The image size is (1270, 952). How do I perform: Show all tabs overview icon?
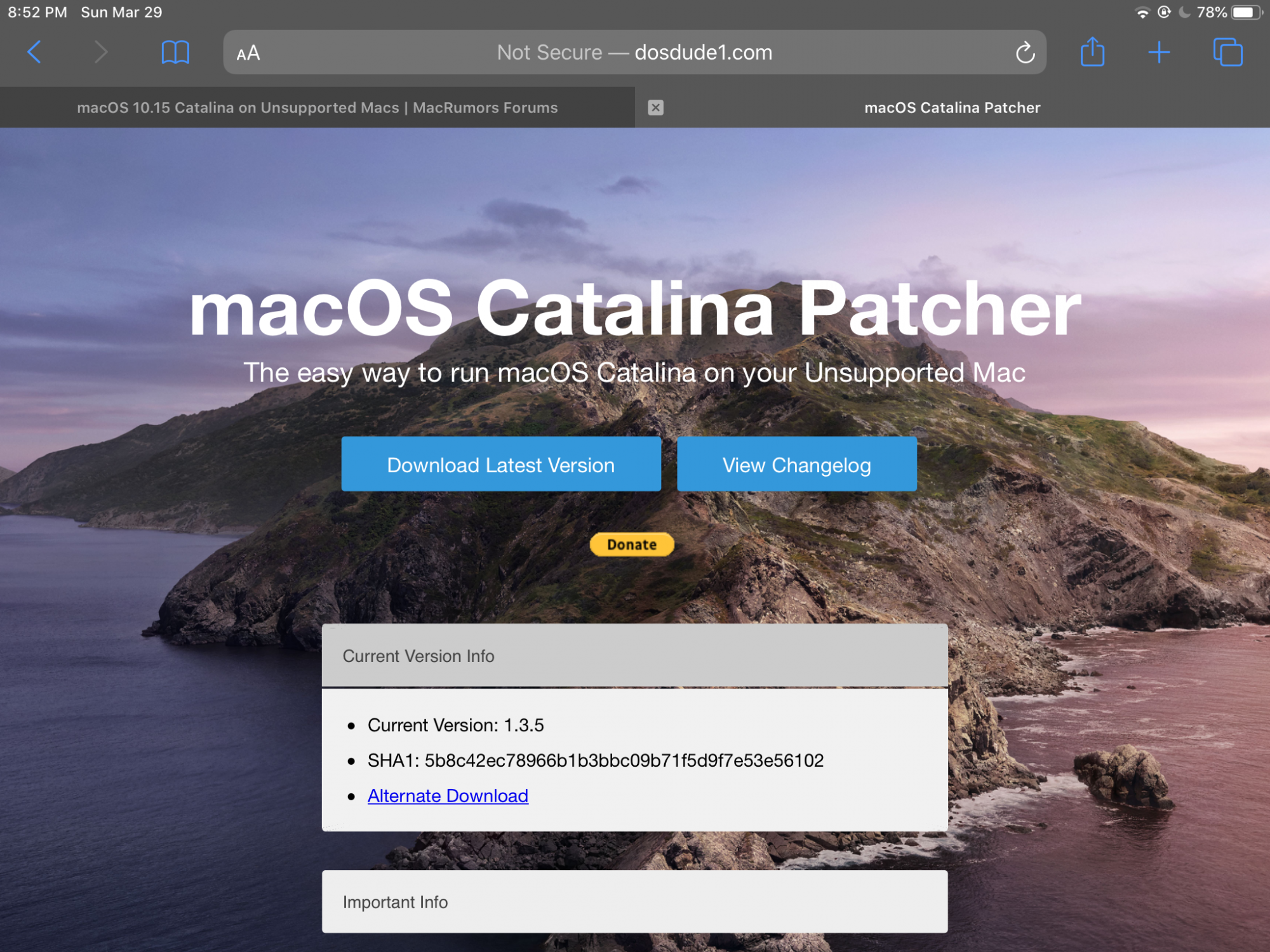coord(1227,52)
